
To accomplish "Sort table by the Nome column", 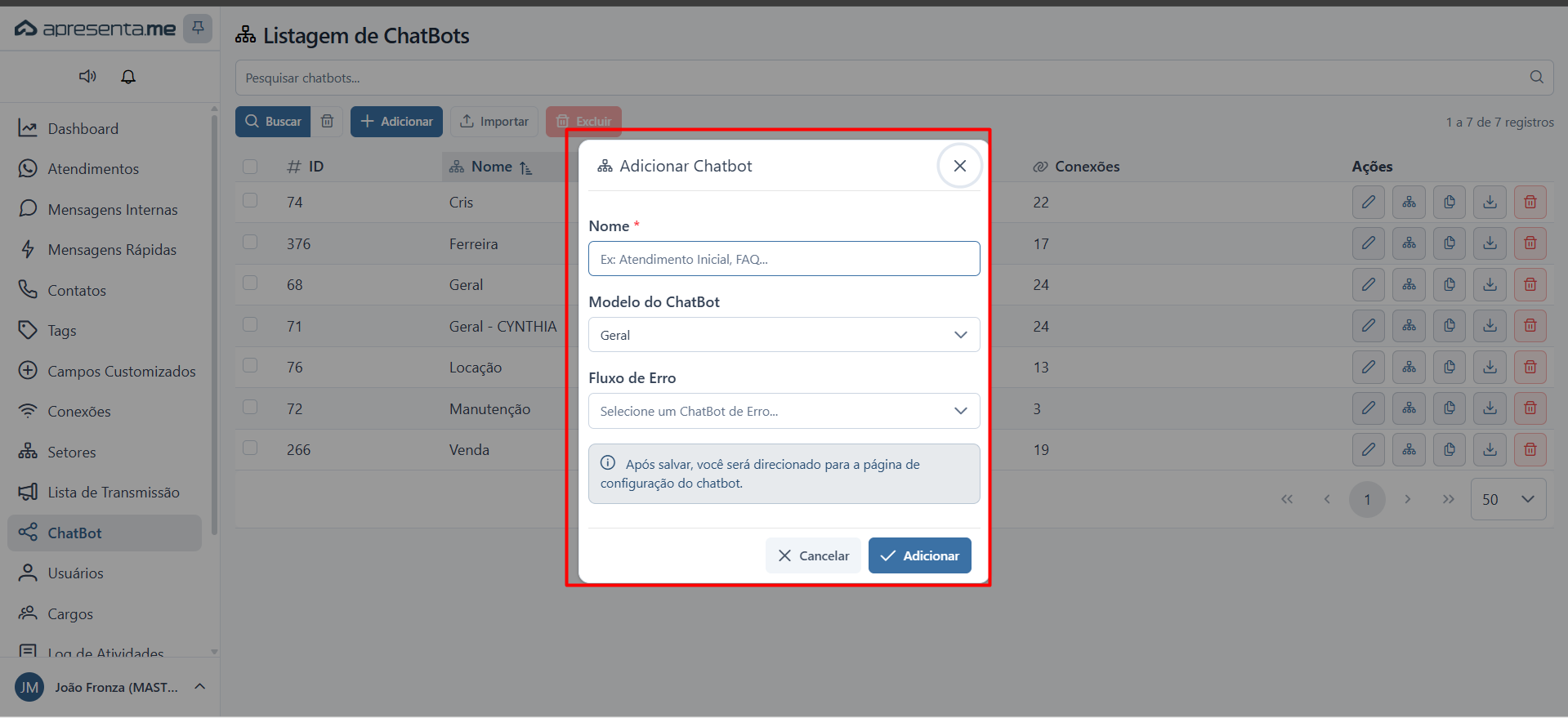I will coord(491,167).
